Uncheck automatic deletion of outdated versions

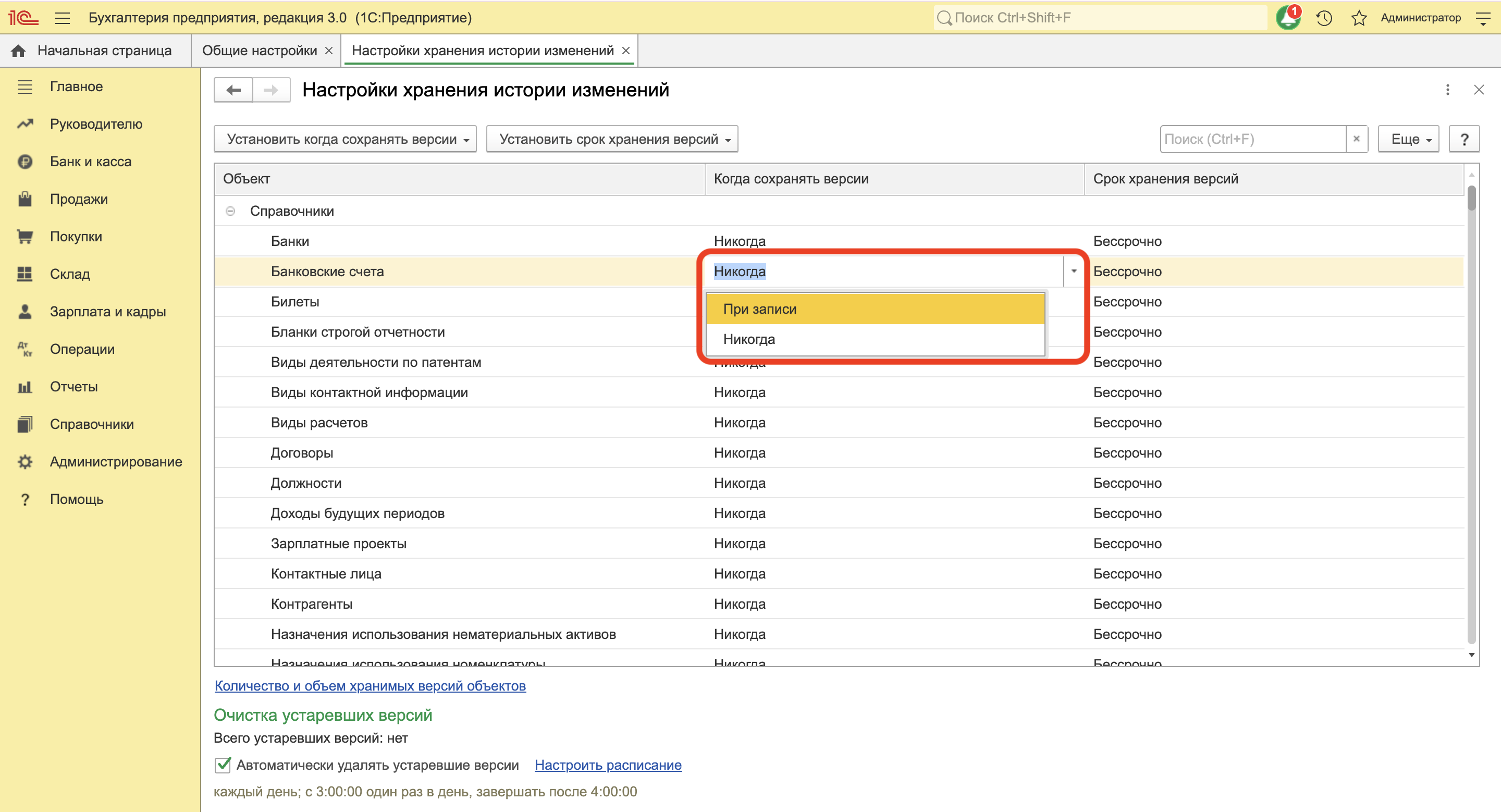(223, 765)
